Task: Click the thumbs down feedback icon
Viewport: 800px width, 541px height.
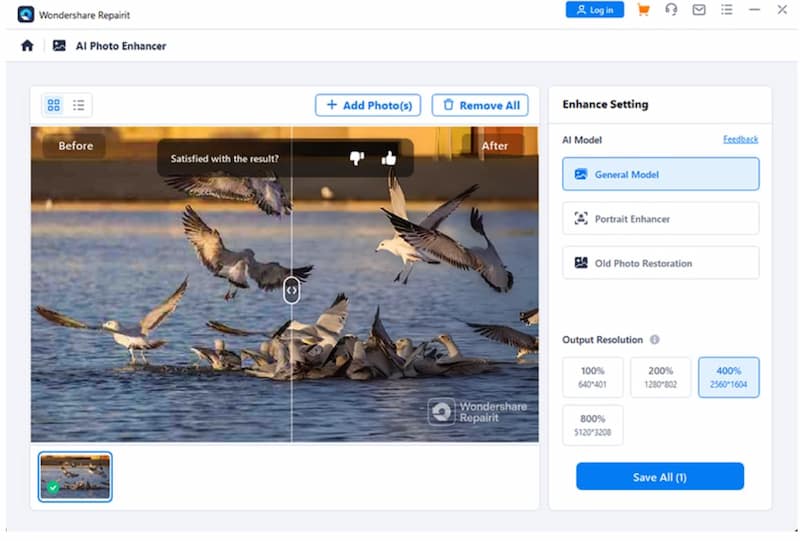Action: click(x=357, y=158)
